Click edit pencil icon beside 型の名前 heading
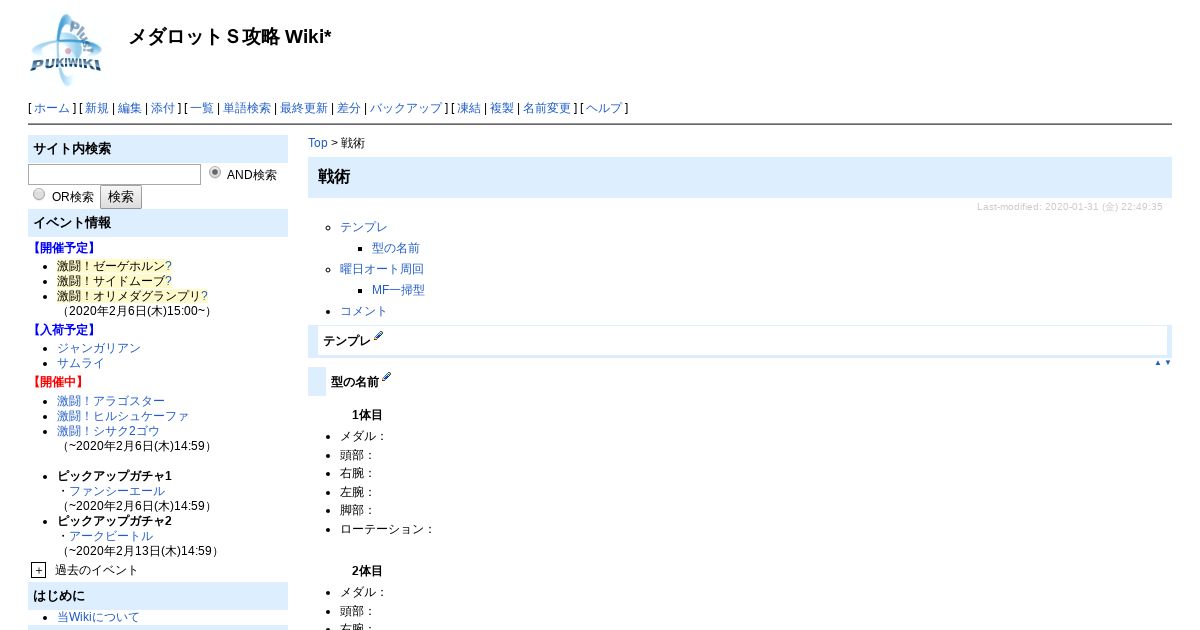This screenshot has height=630, width=1200. click(x=386, y=378)
